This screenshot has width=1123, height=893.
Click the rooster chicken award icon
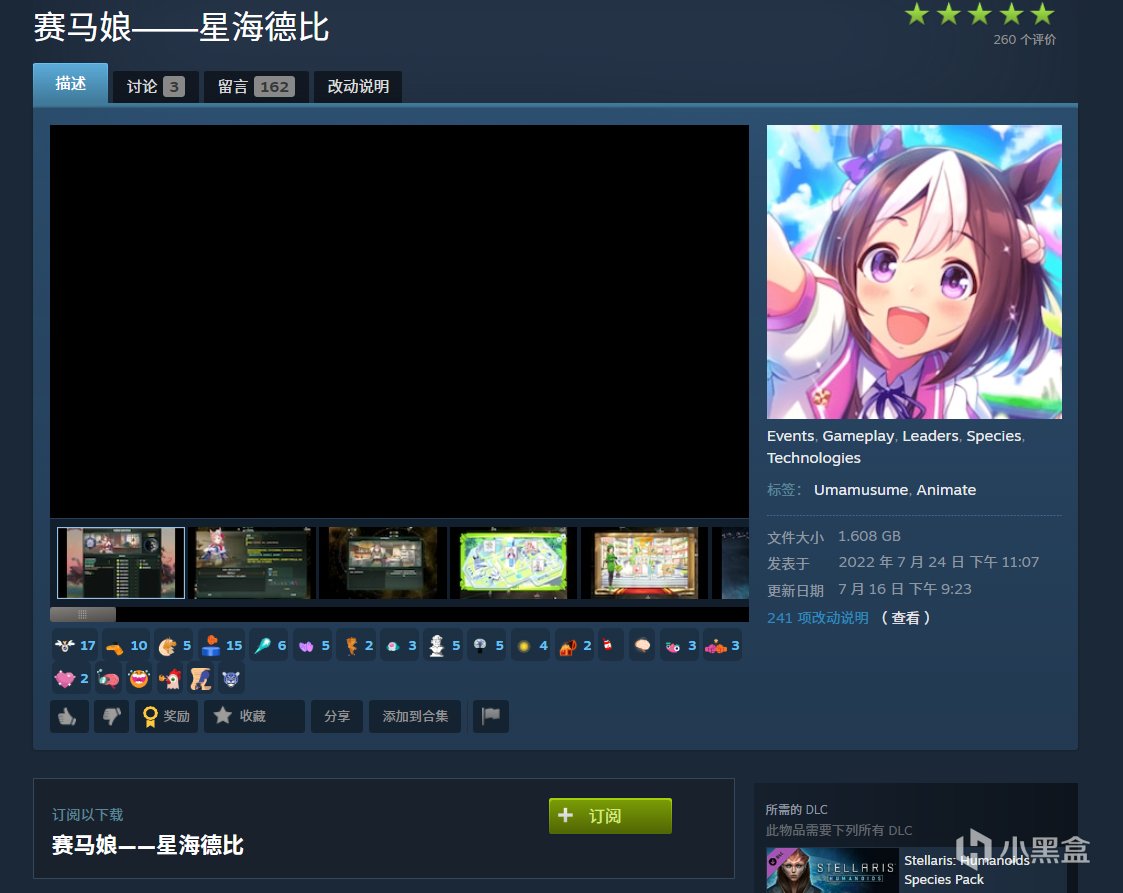pyautogui.click(x=170, y=677)
